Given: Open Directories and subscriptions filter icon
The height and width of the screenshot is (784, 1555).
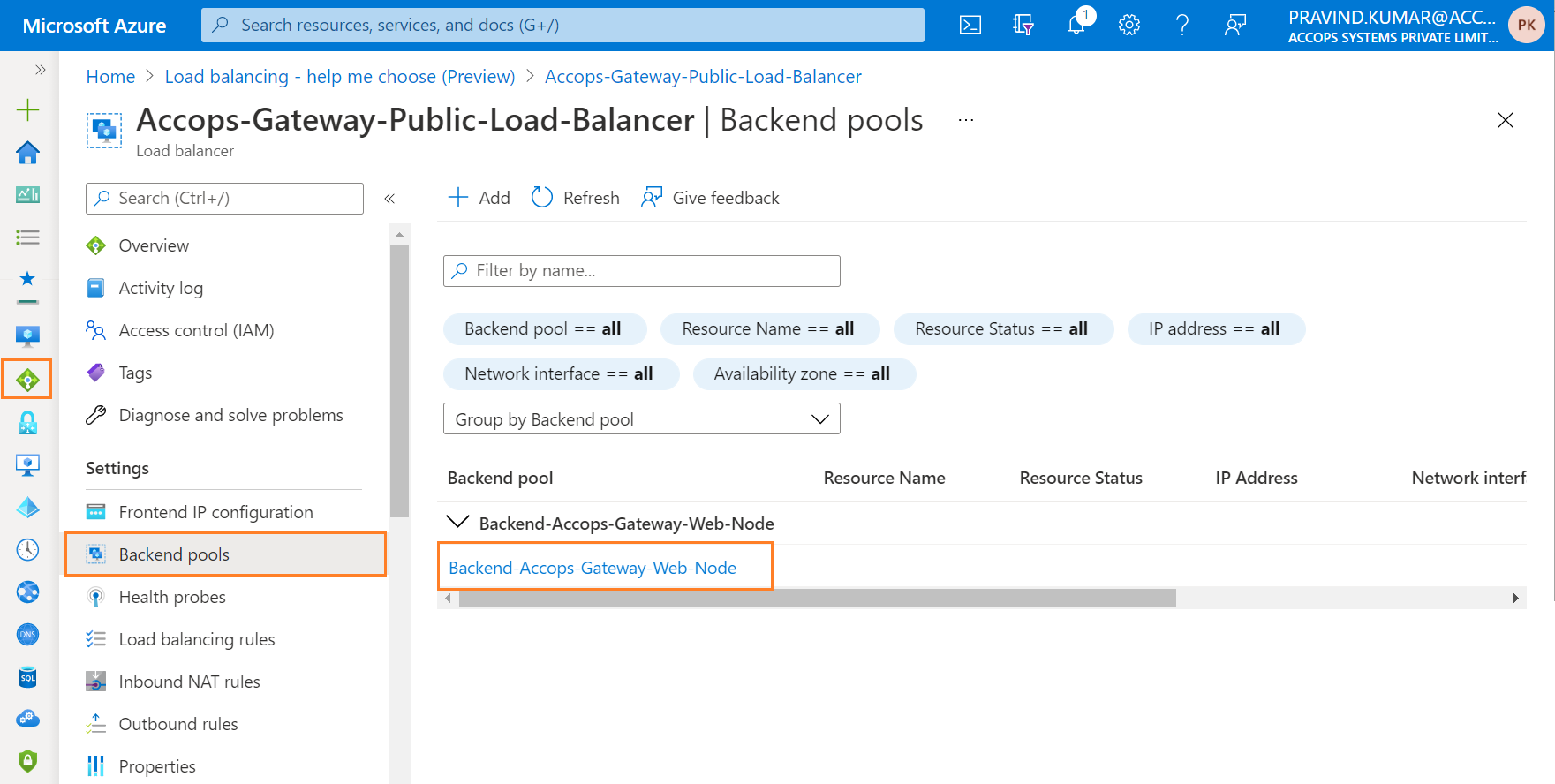Looking at the screenshot, I should [x=1023, y=25].
